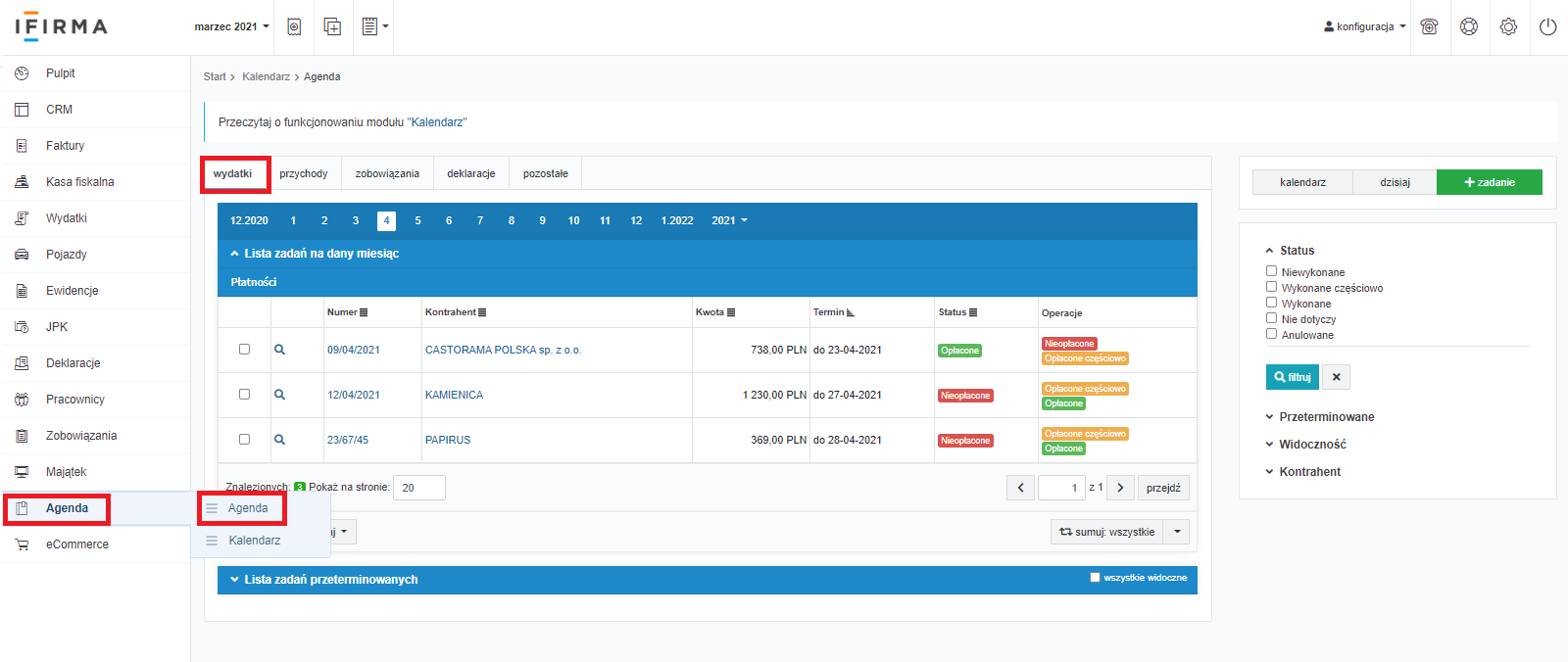Open the CASTORAMA POLSKA sp. z o.o. link
The height and width of the screenshot is (662, 1568).
(x=503, y=350)
